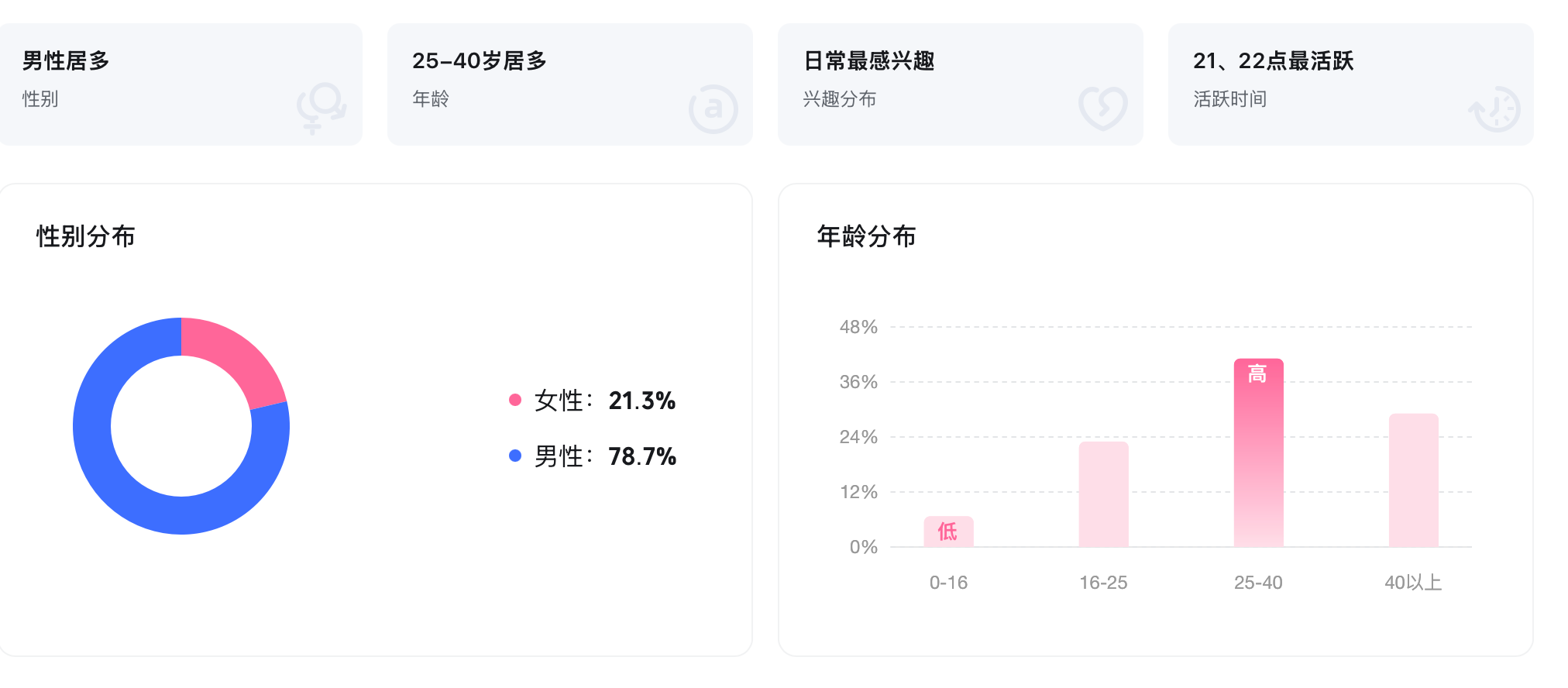Click the blue 男性 legend dot

(x=515, y=456)
